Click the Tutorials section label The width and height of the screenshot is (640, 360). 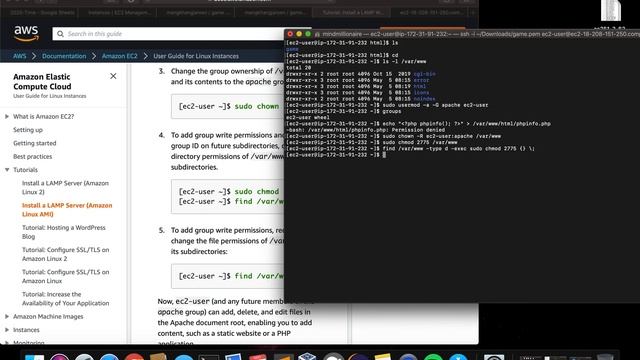[x=25, y=170]
